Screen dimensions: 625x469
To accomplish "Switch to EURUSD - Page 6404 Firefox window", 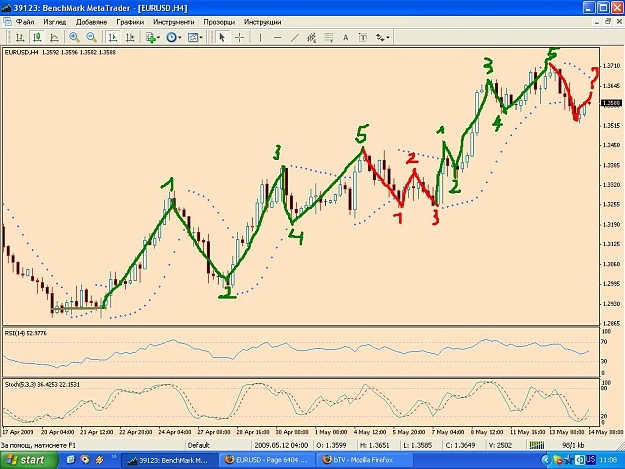I will [x=267, y=460].
